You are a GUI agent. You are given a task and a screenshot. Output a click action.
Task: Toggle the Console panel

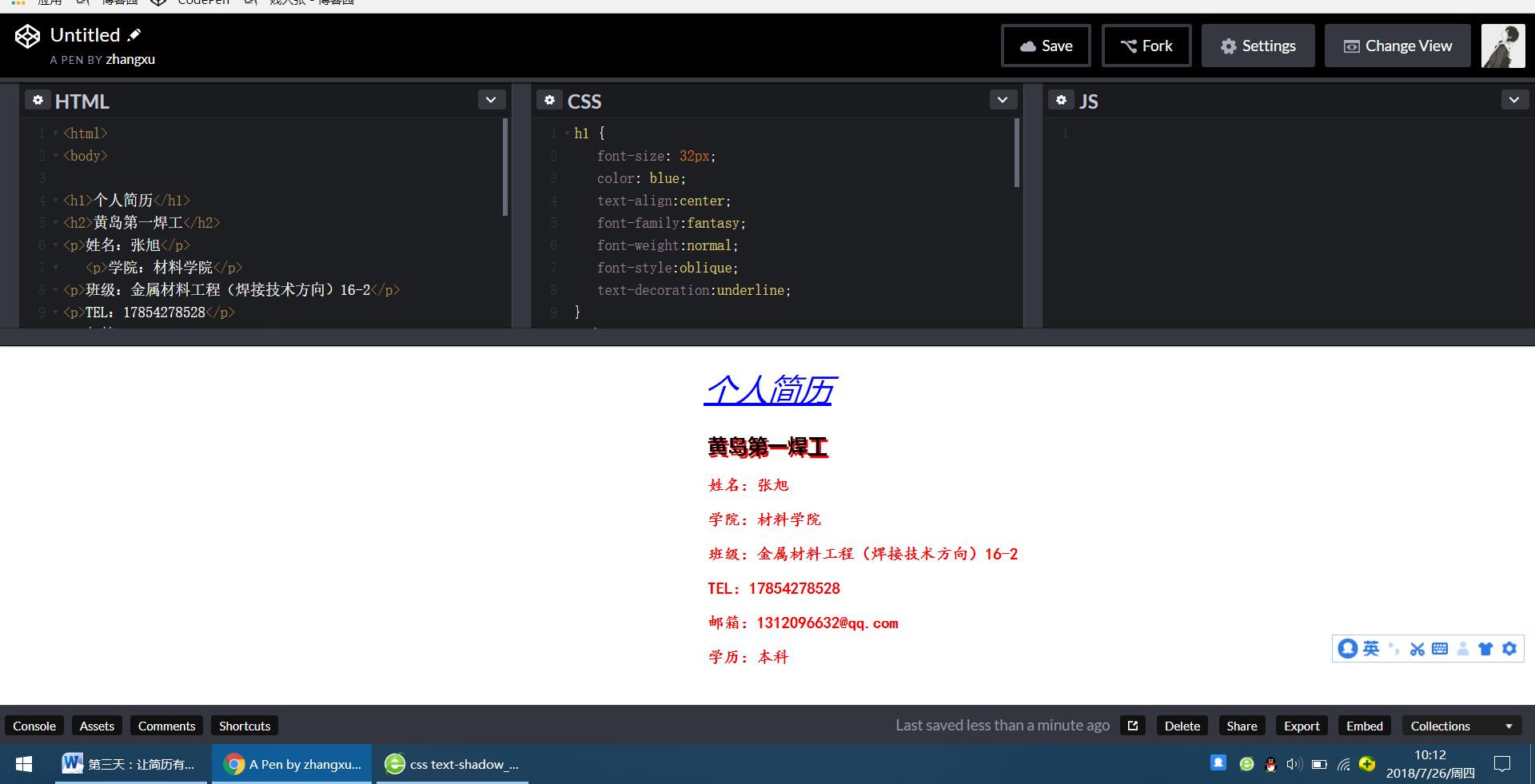[x=34, y=726]
